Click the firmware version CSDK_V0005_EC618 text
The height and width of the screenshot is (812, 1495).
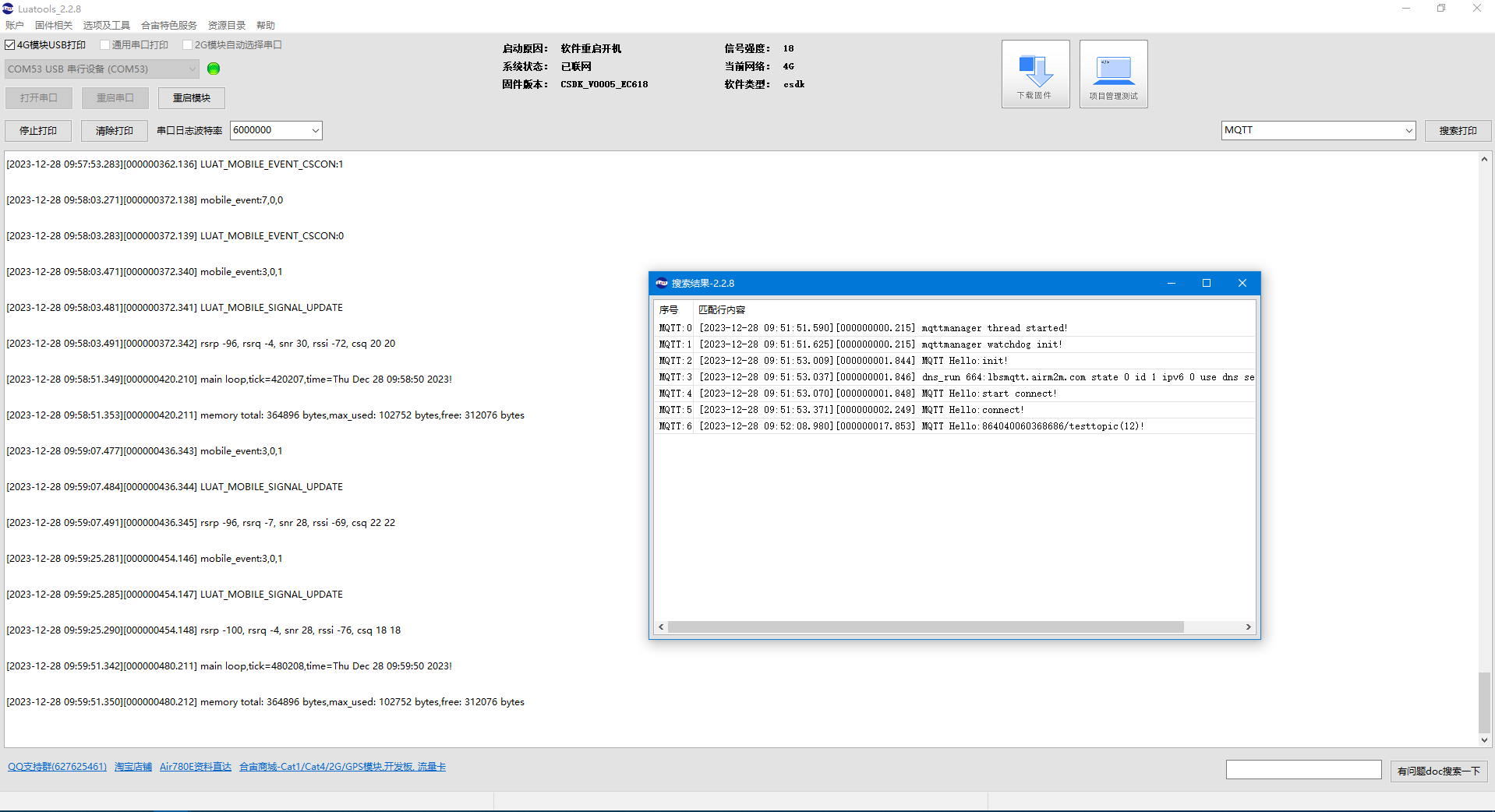pyautogui.click(x=604, y=84)
